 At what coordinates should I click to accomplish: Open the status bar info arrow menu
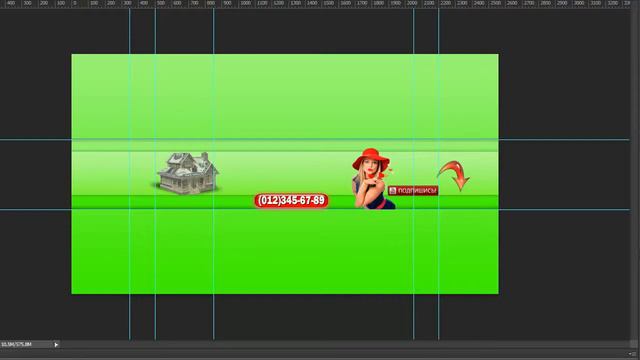coord(56,345)
